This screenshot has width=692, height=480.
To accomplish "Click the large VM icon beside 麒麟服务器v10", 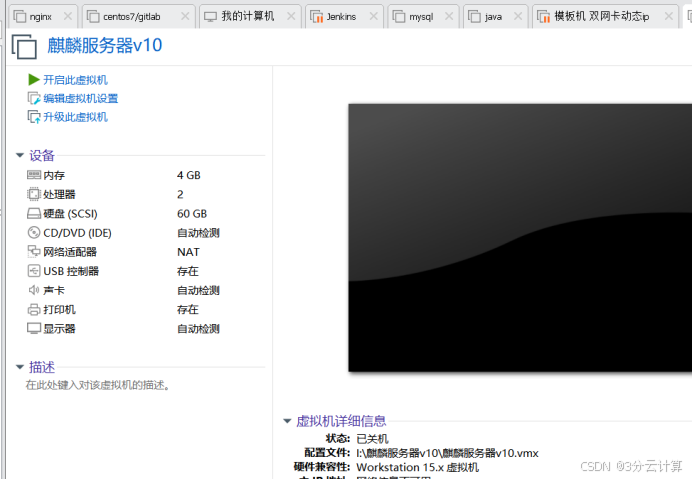I will click(x=24, y=47).
